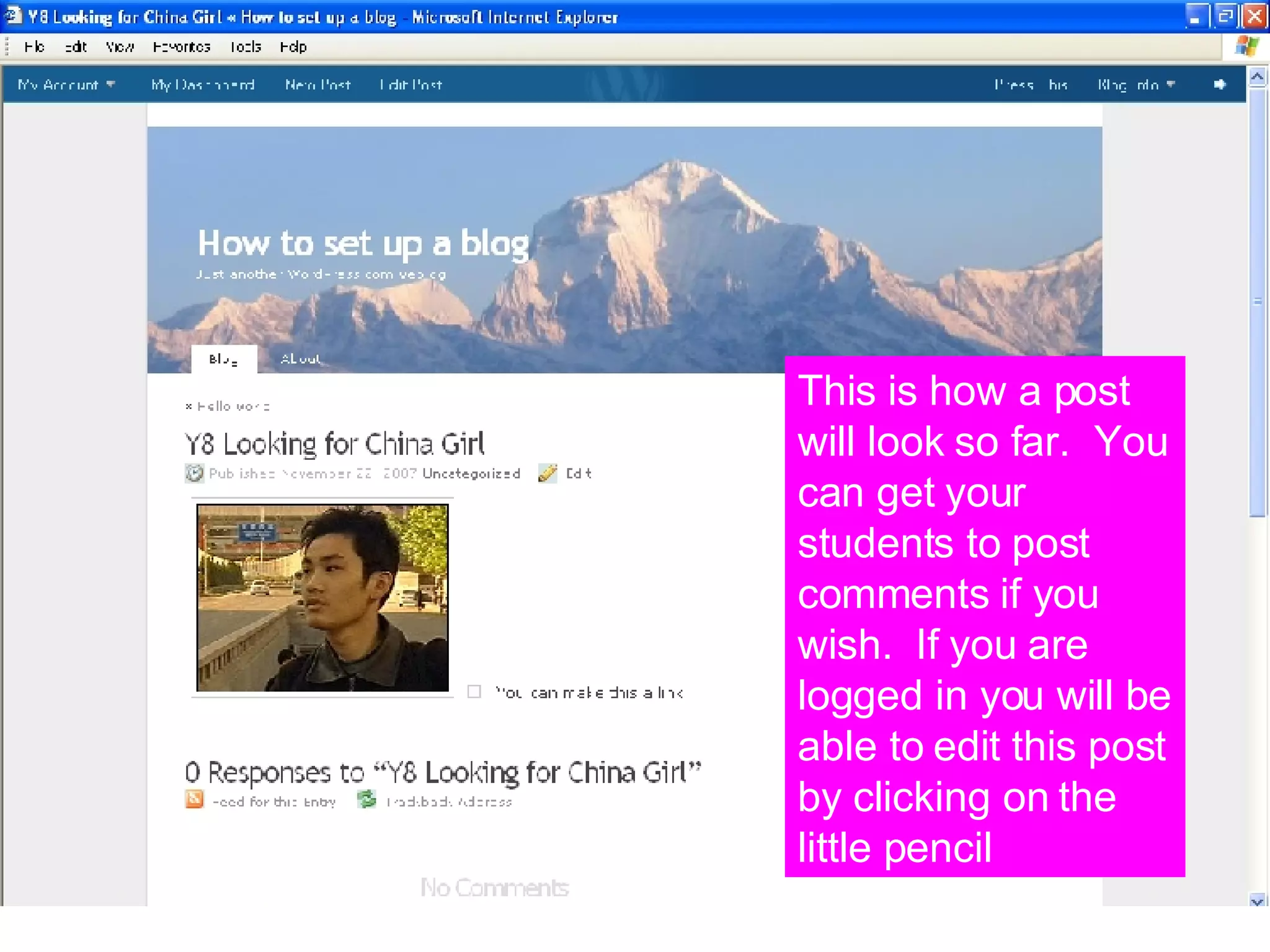Click the green trackback icon
Image resolution: width=1270 pixels, height=952 pixels.
[367, 800]
